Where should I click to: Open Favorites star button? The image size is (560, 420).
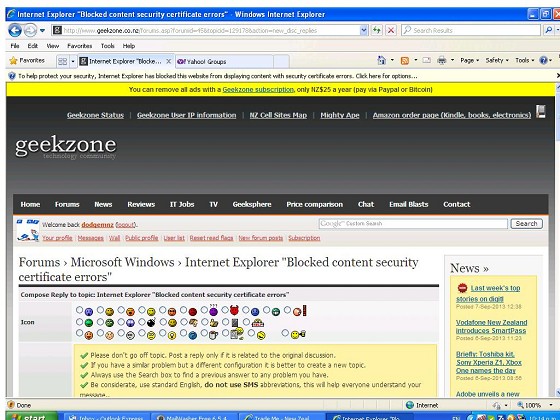point(27,61)
